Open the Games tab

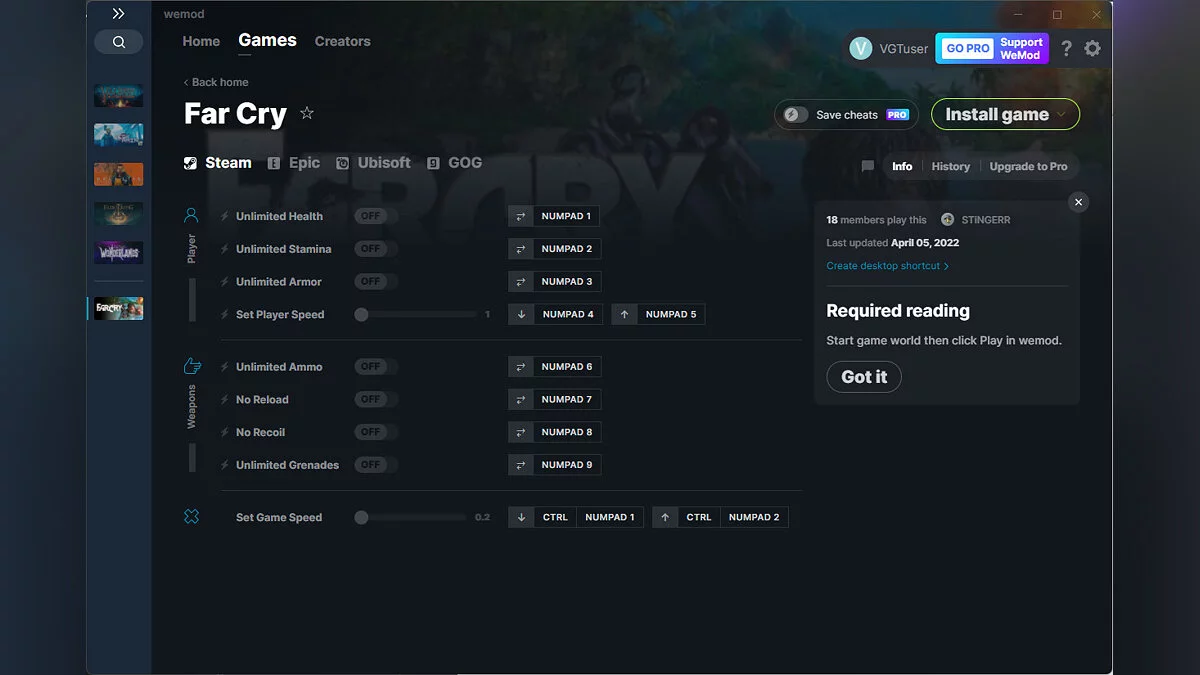coord(267,40)
